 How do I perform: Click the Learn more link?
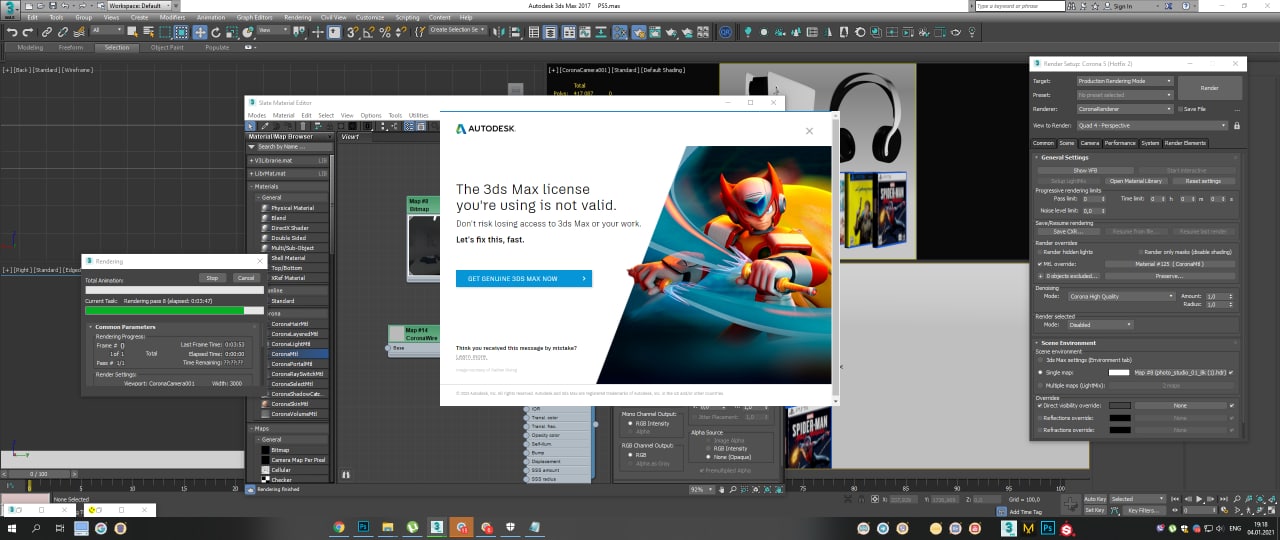(x=471, y=356)
